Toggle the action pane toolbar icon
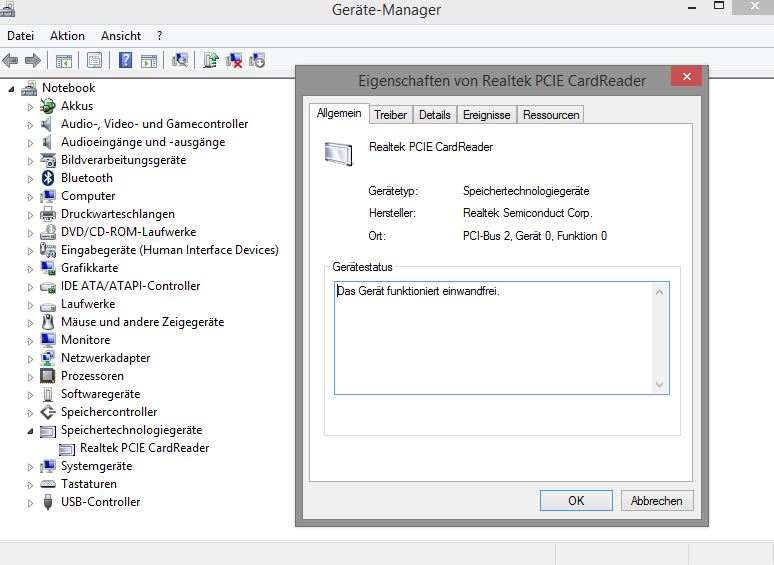Image resolution: width=774 pixels, height=565 pixels. coord(149,61)
